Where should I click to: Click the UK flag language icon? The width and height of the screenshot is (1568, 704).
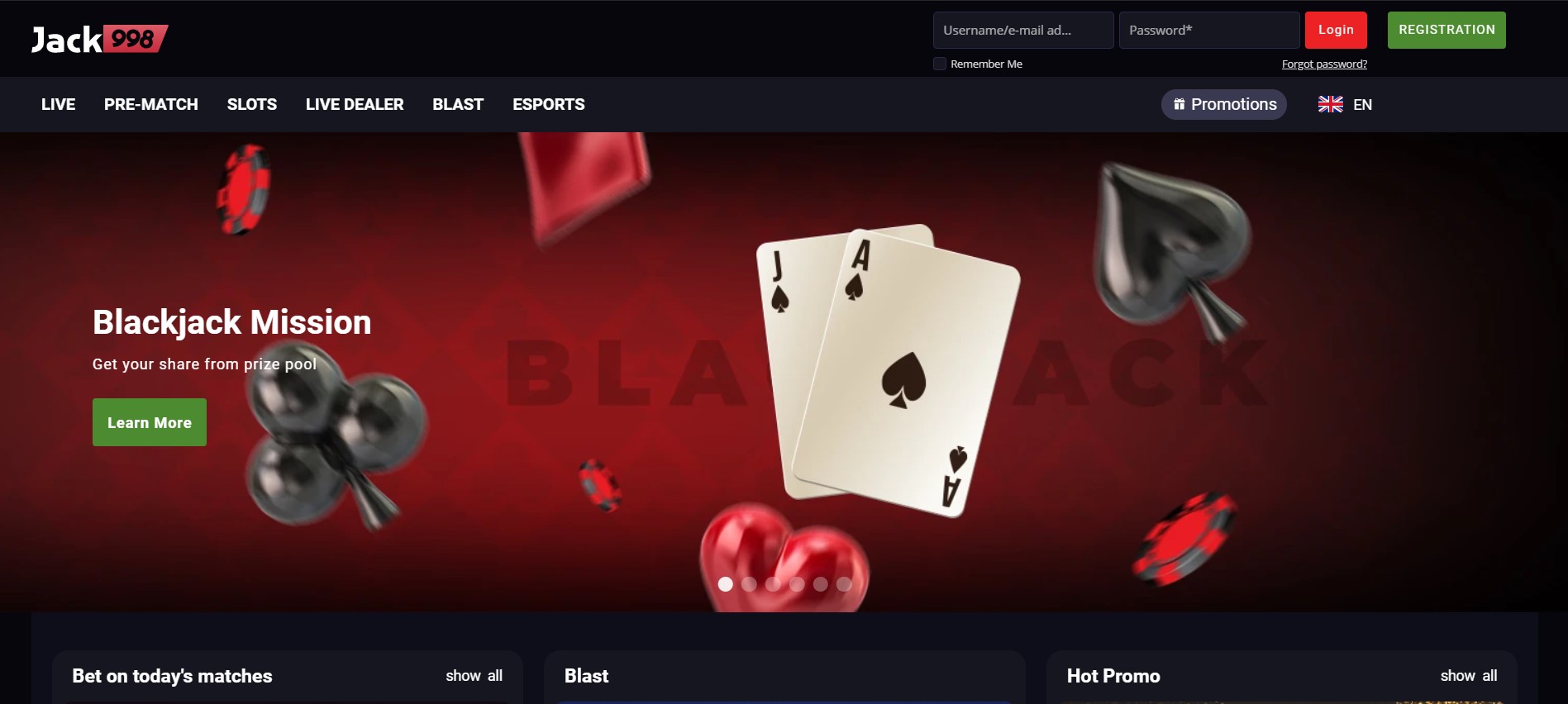coord(1330,104)
